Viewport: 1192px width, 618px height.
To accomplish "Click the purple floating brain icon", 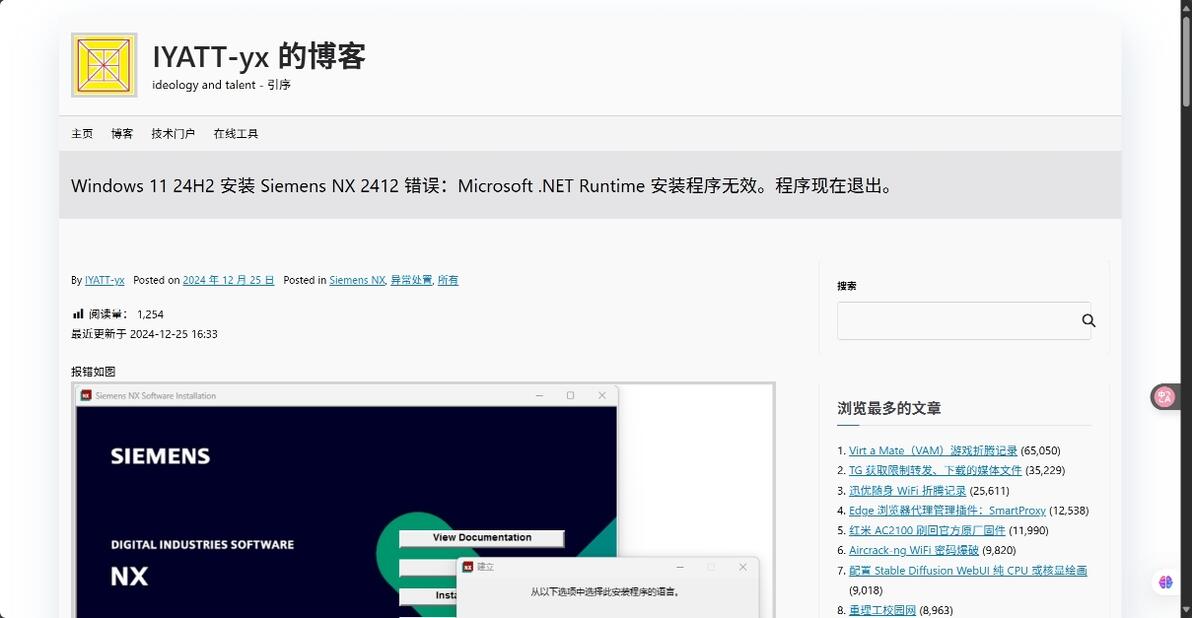I will 1165,582.
